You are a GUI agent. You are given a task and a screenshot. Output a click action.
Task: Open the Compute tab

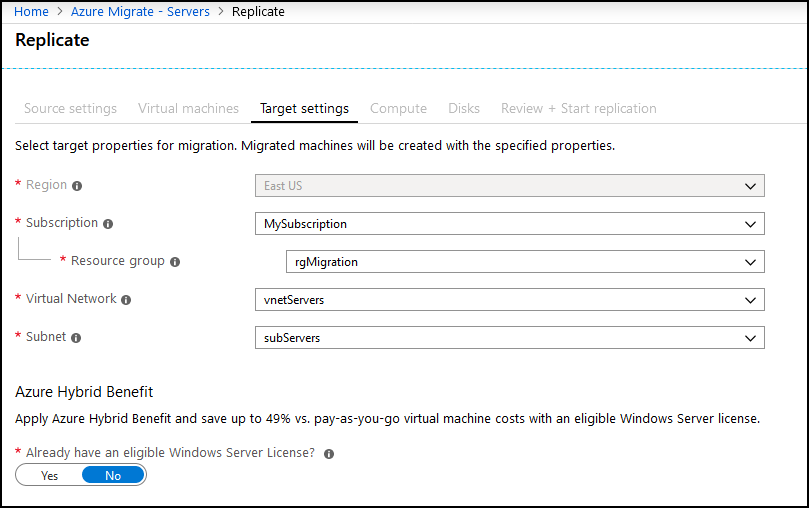coord(398,108)
